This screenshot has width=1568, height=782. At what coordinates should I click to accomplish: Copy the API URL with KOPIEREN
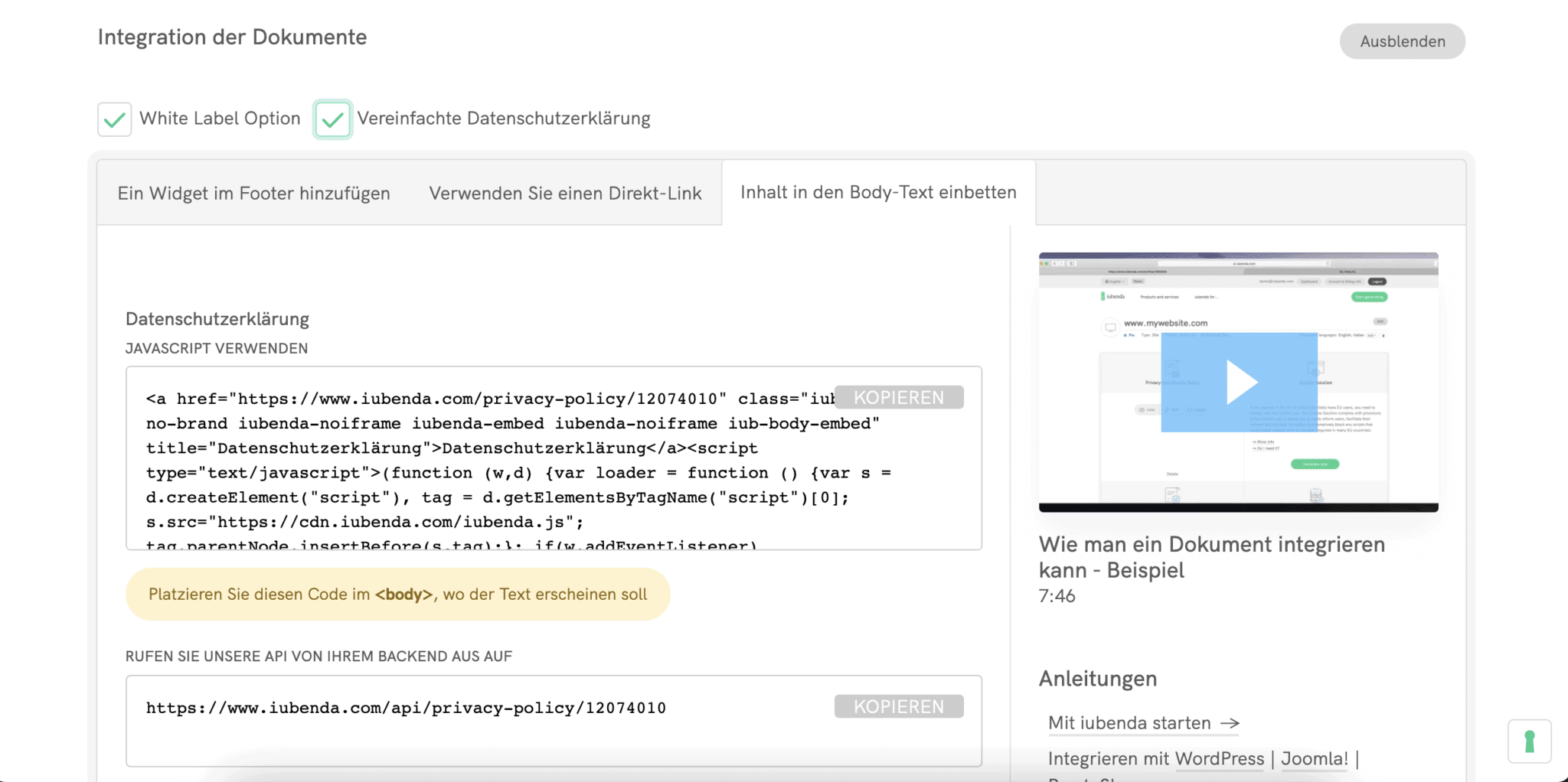click(899, 707)
